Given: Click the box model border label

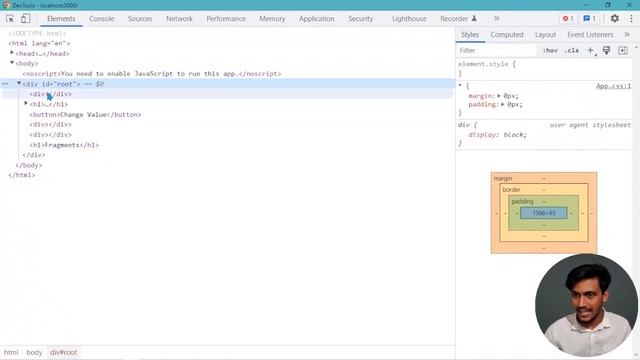Looking at the screenshot, I should click(511, 190).
